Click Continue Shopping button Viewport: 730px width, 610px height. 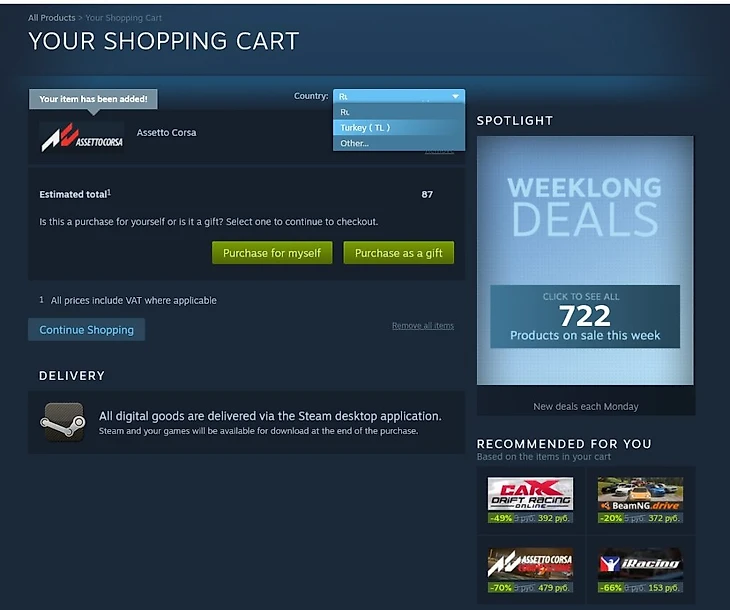coord(87,330)
